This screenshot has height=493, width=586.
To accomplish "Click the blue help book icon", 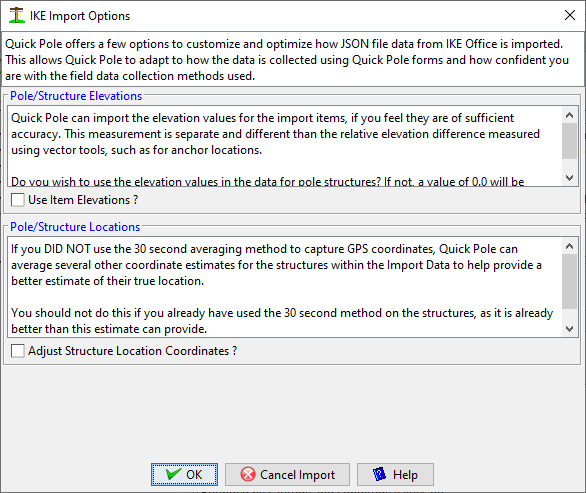I will [x=379, y=474].
